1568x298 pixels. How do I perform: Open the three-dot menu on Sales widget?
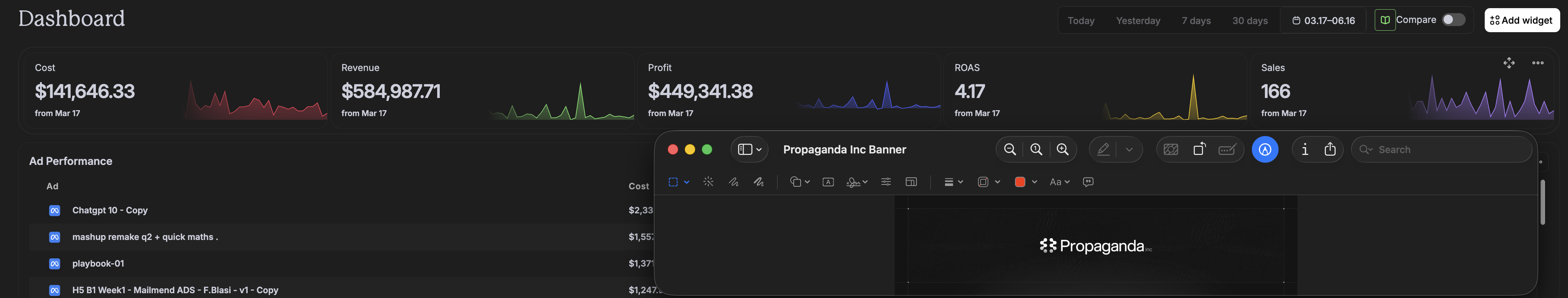tap(1538, 62)
